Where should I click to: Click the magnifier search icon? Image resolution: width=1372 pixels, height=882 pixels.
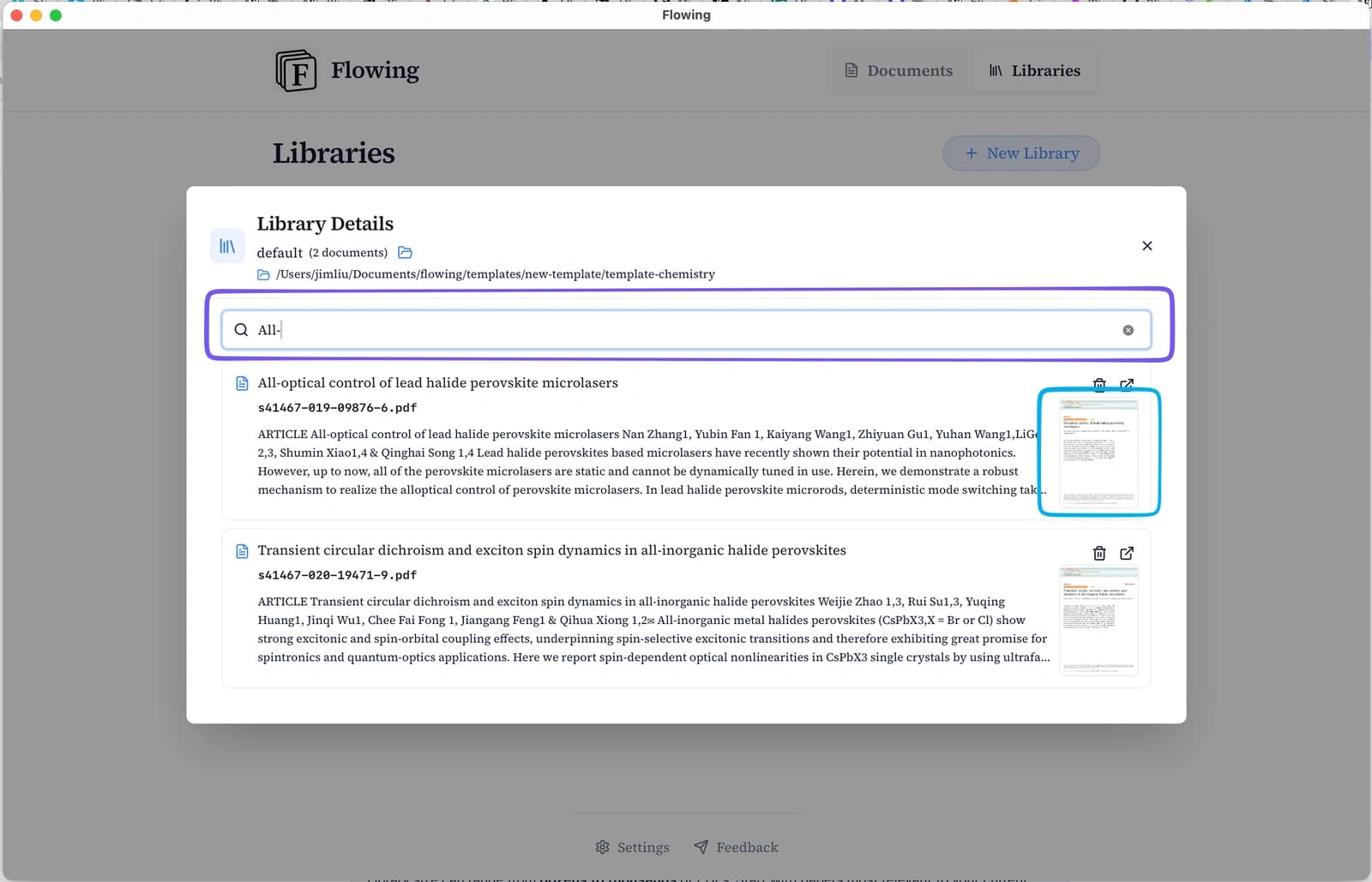pyautogui.click(x=241, y=330)
